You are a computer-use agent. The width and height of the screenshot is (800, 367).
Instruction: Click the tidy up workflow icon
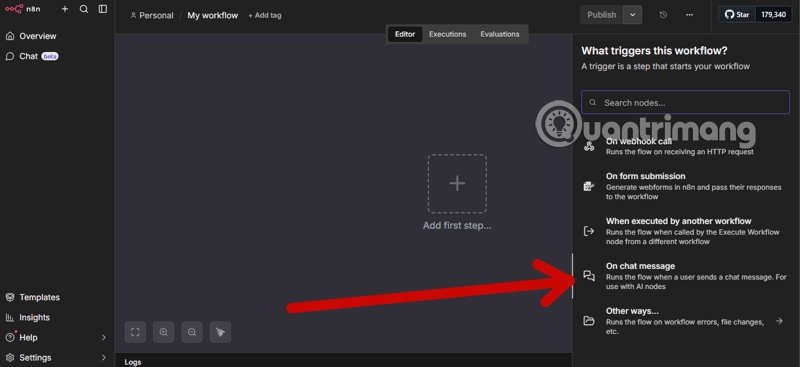[220, 332]
